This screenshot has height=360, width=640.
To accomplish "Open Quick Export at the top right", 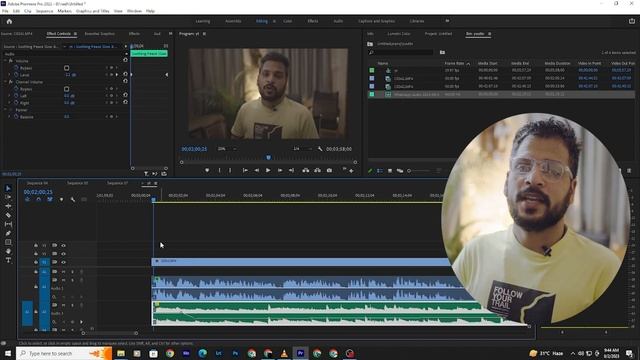I will (631, 21).
